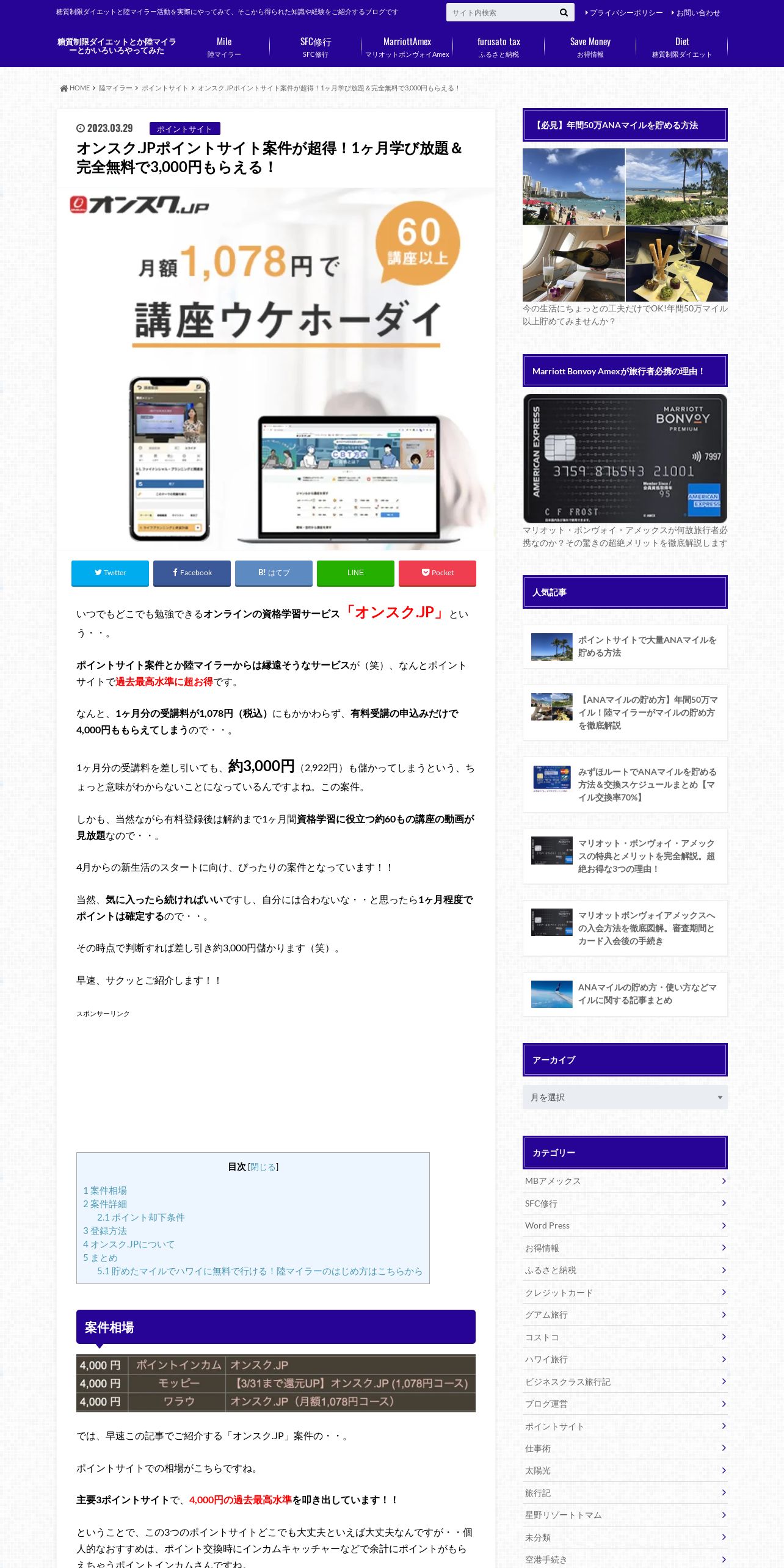
Task: Open the ふるさと納税 category
Action: [x=625, y=1270]
